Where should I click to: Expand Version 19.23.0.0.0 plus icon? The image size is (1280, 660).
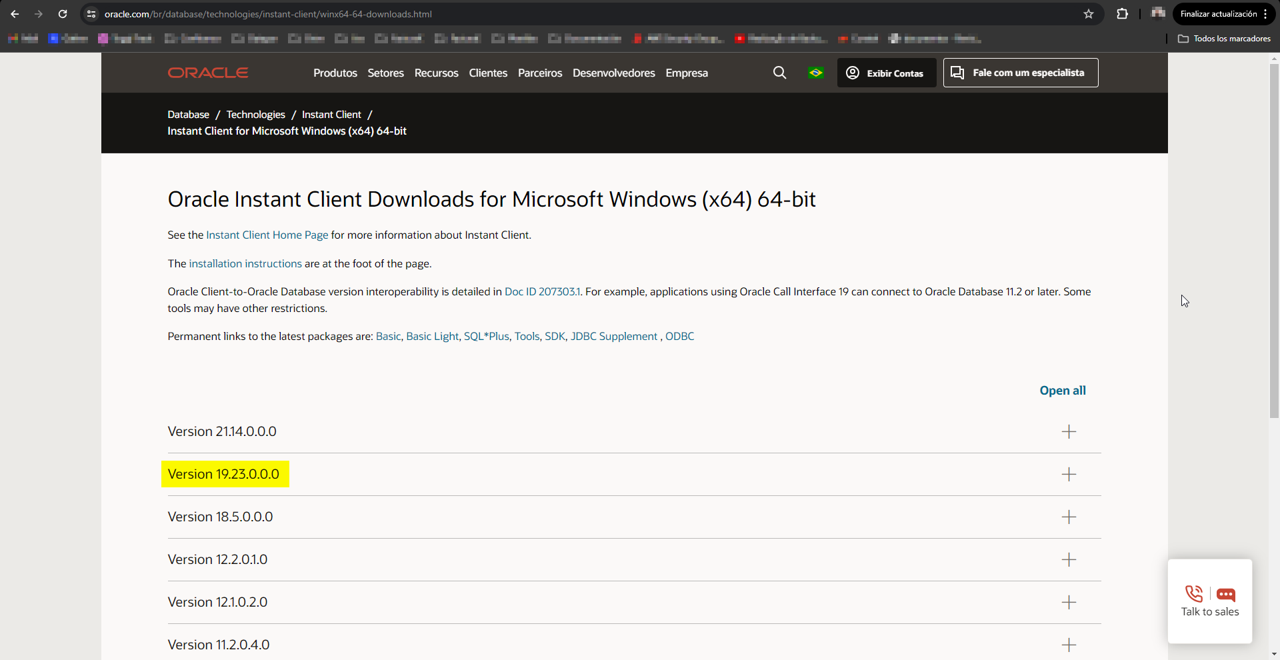click(1069, 474)
